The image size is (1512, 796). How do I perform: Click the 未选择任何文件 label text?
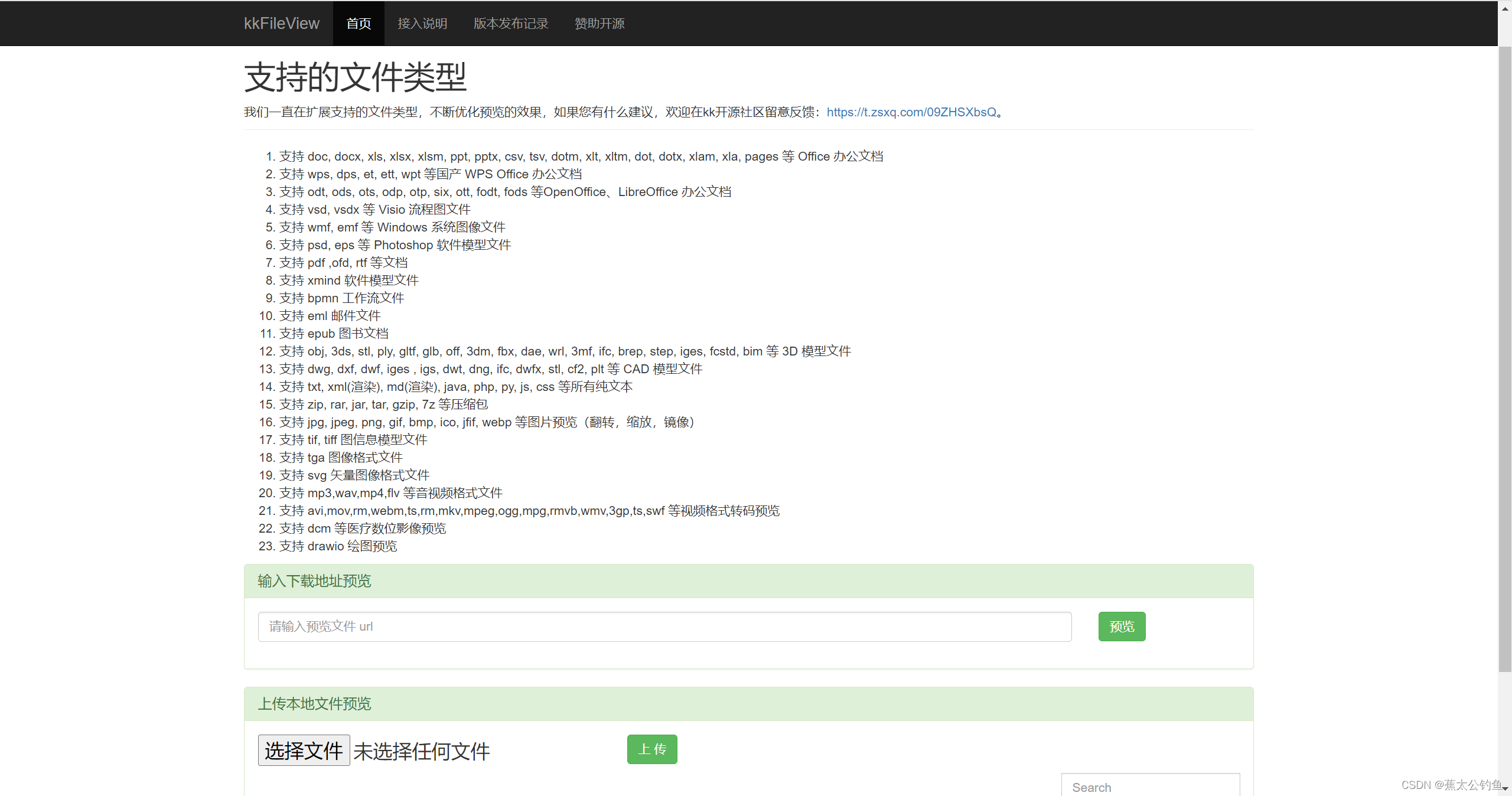click(x=421, y=751)
